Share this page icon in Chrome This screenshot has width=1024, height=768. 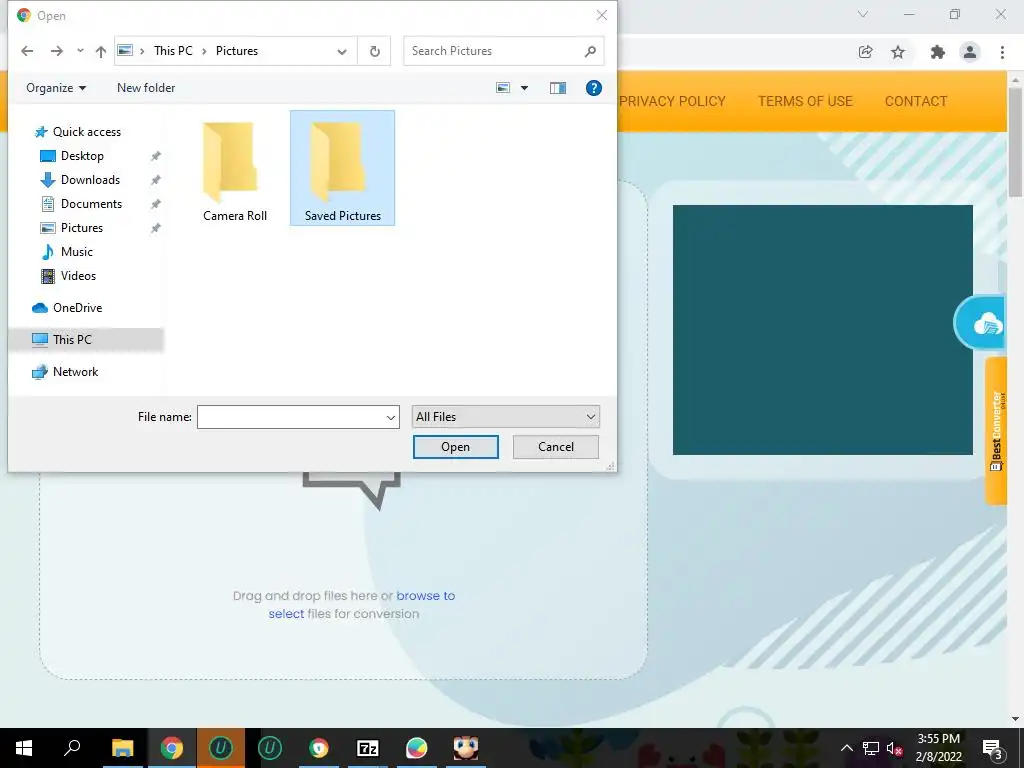click(866, 52)
